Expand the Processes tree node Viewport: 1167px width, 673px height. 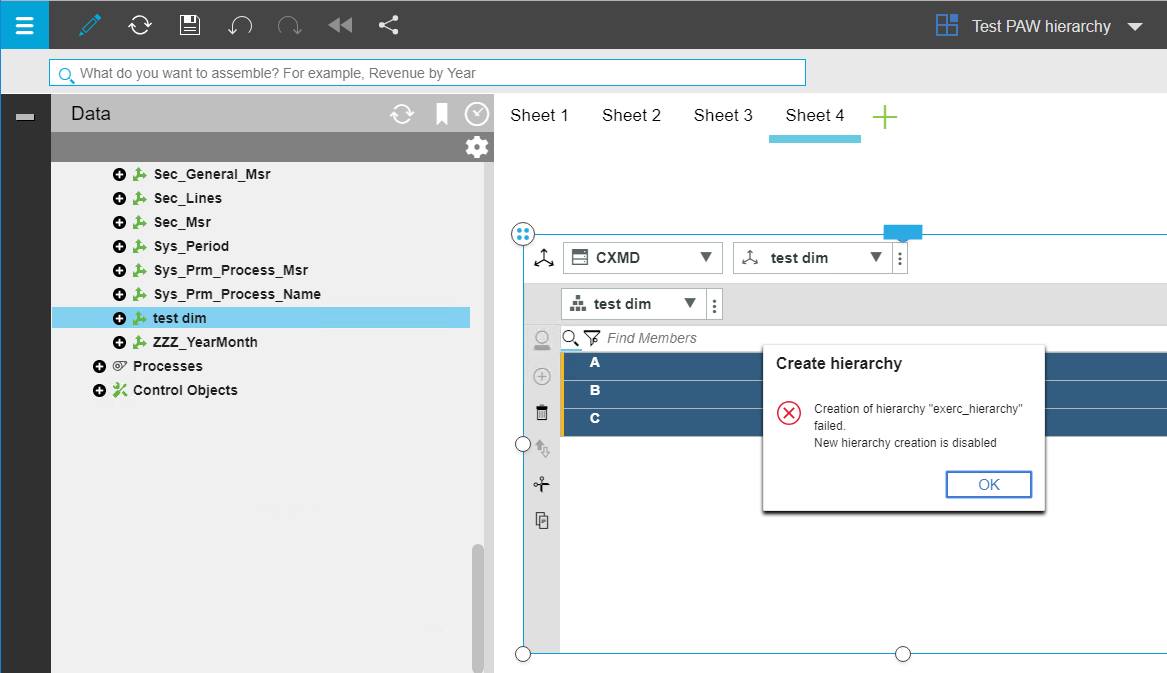99,366
